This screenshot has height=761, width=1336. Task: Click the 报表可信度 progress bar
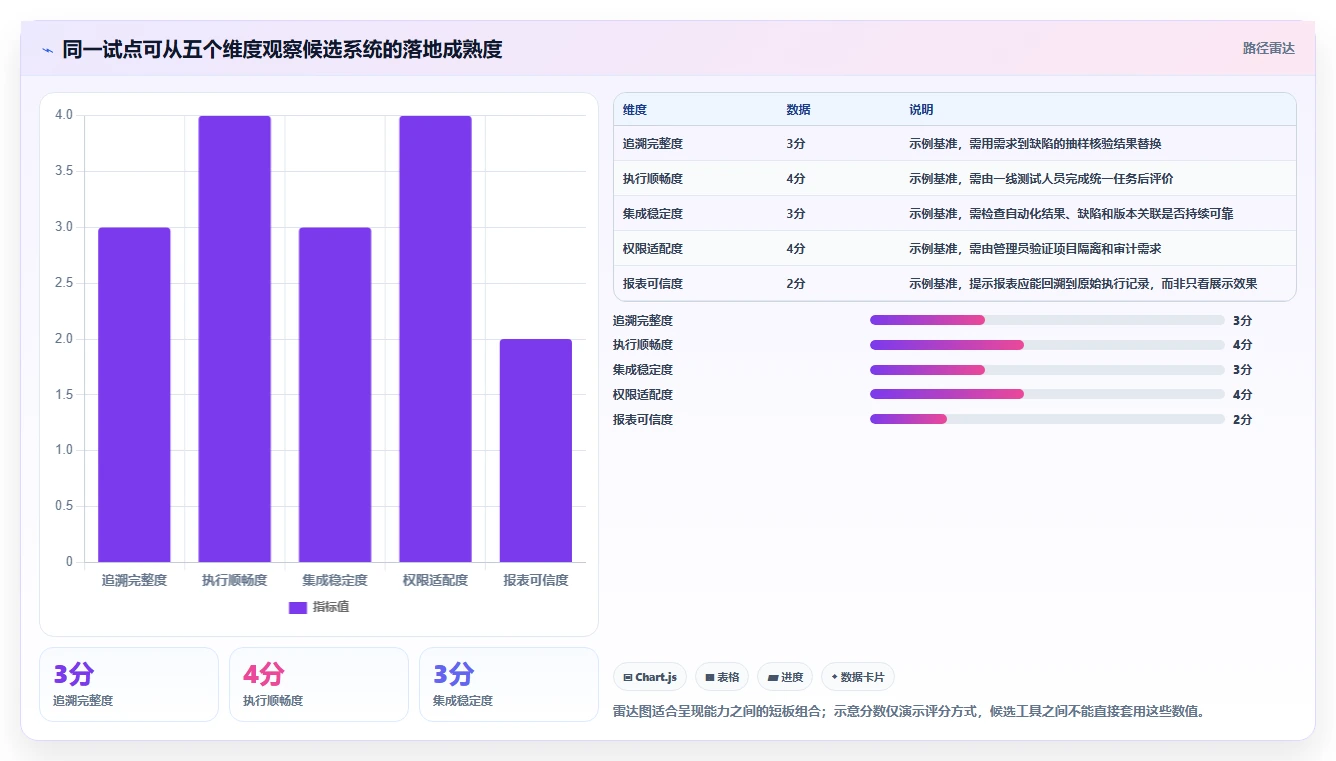point(1047,419)
